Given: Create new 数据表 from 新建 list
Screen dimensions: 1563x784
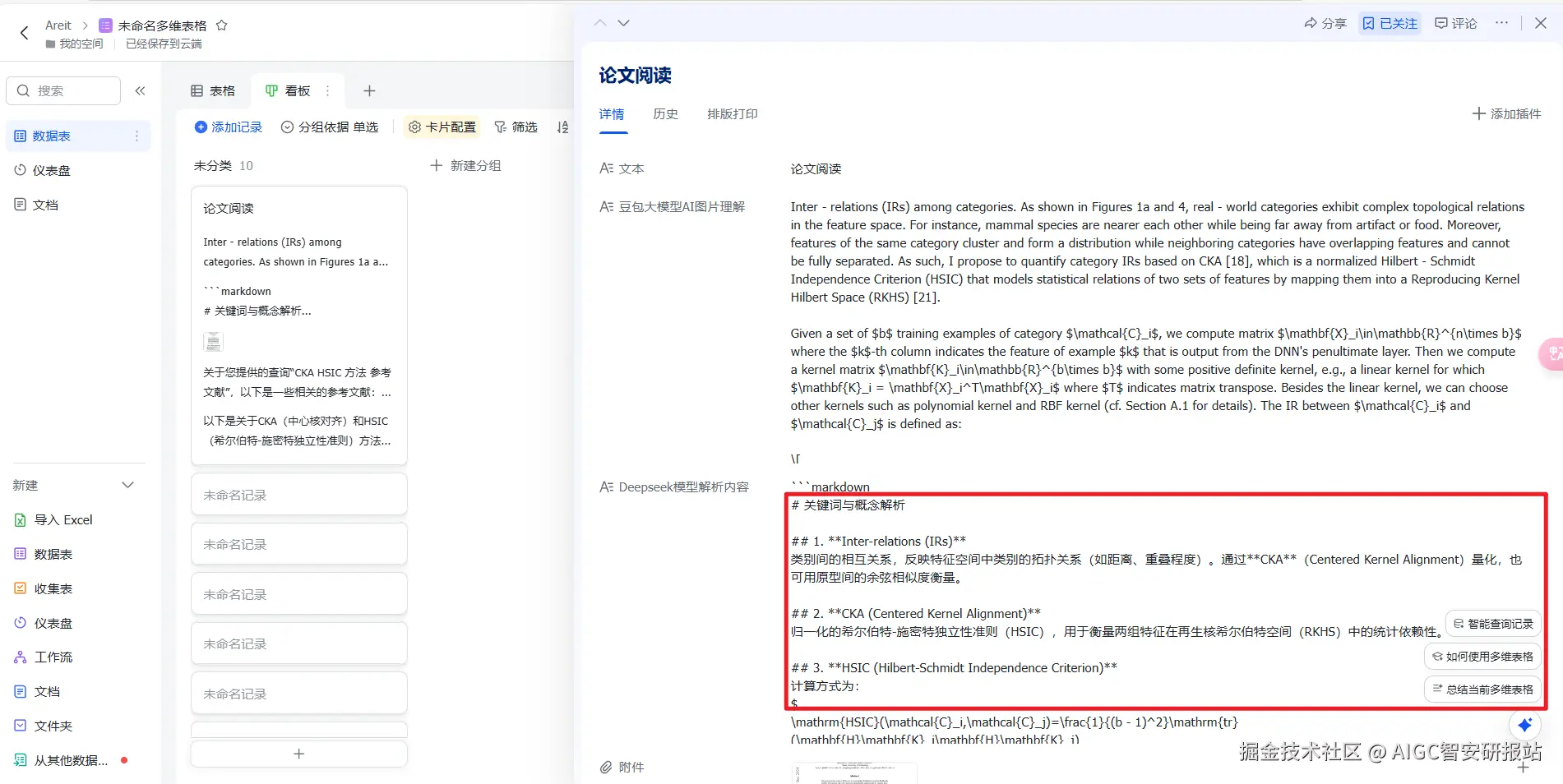Looking at the screenshot, I should tap(44, 554).
